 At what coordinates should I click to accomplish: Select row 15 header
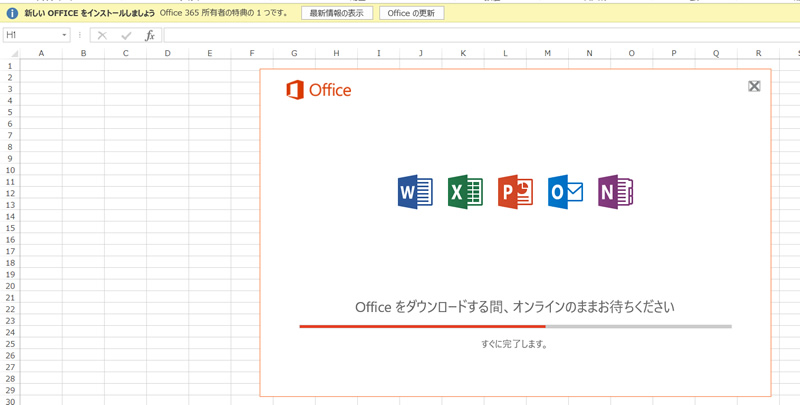10,228
